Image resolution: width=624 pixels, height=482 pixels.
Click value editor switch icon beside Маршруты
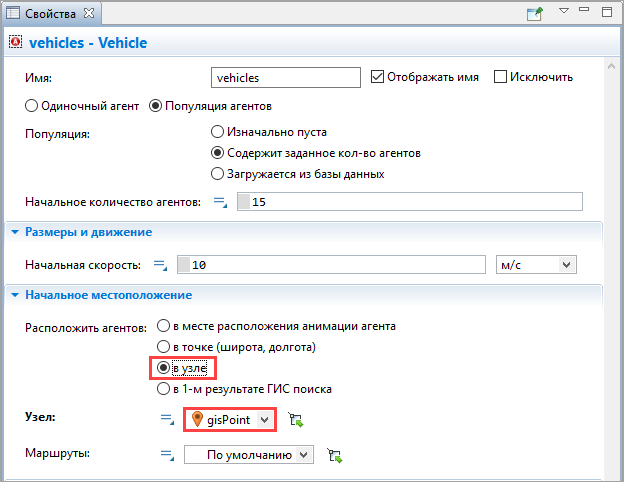tap(167, 455)
